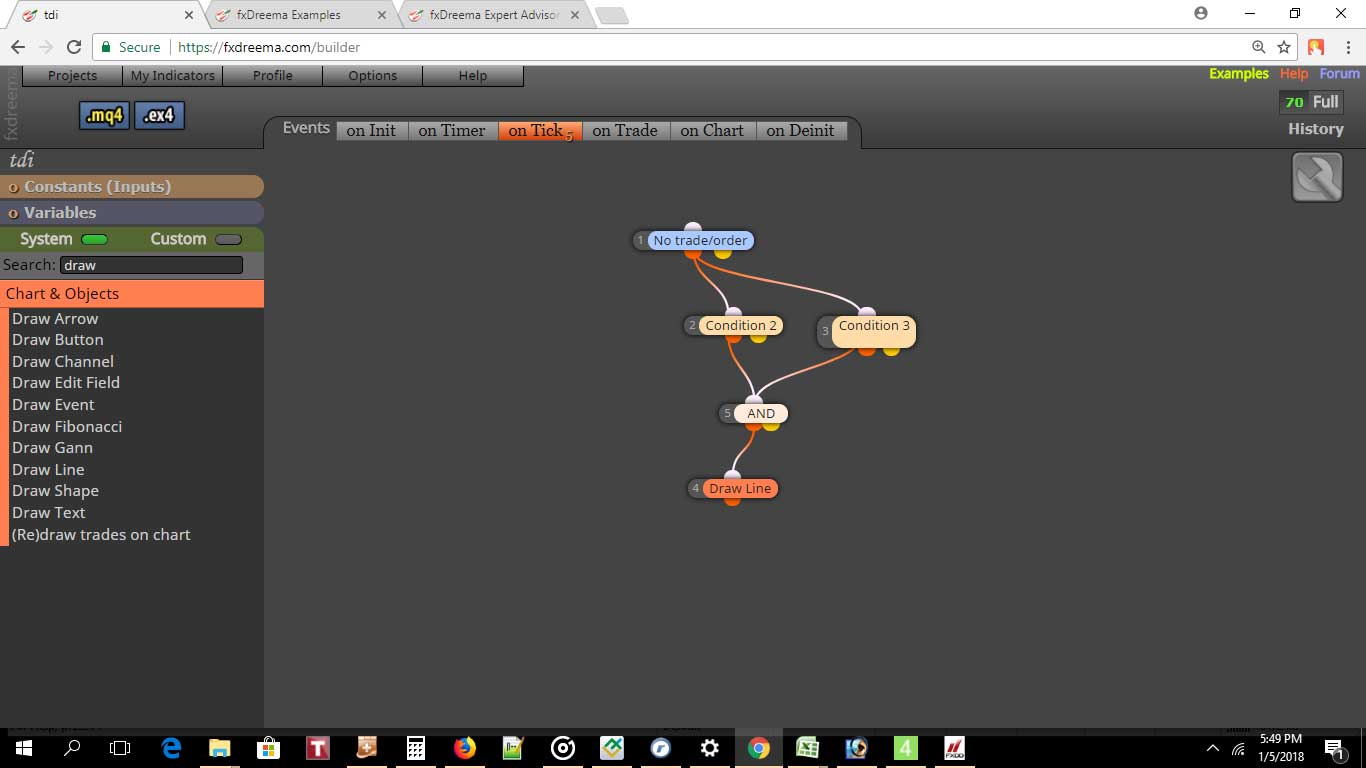Choose Draw Shape from block list
Viewport: 1366px width, 768px height.
click(x=55, y=491)
